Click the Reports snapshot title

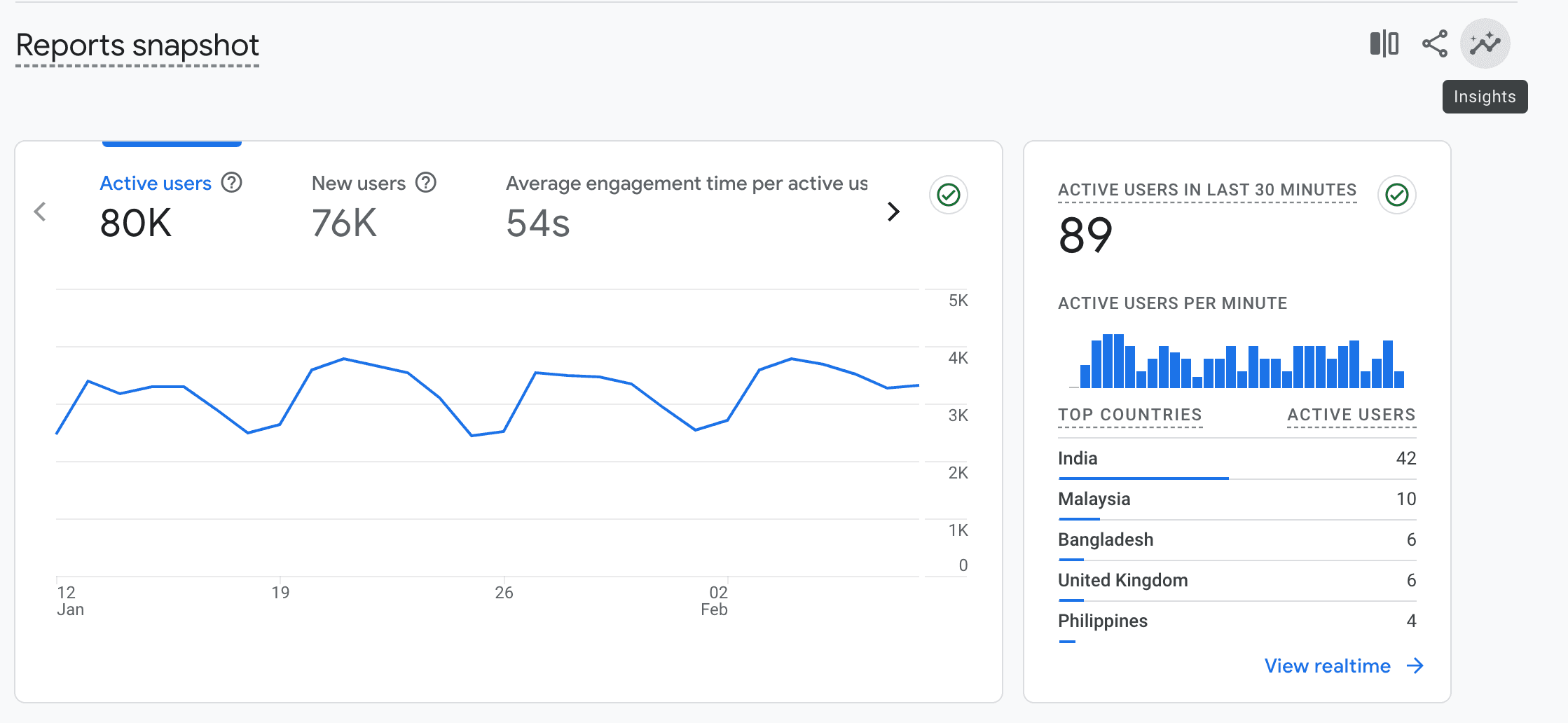137,46
